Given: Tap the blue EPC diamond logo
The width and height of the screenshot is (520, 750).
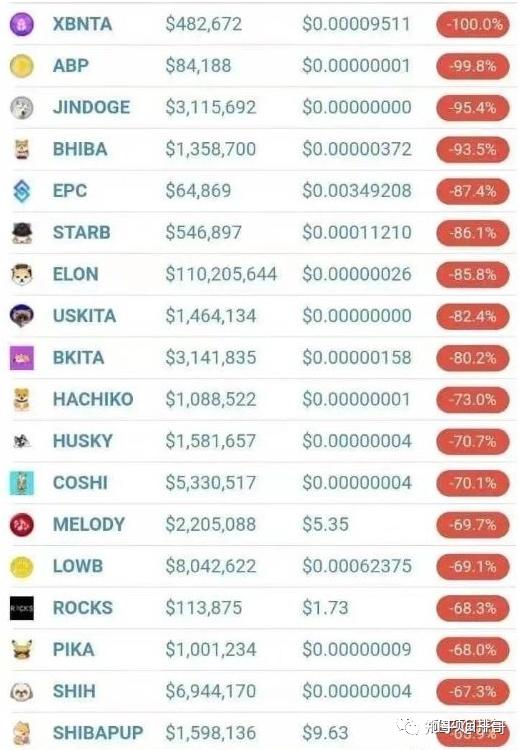Looking at the screenshot, I should click(22, 191).
